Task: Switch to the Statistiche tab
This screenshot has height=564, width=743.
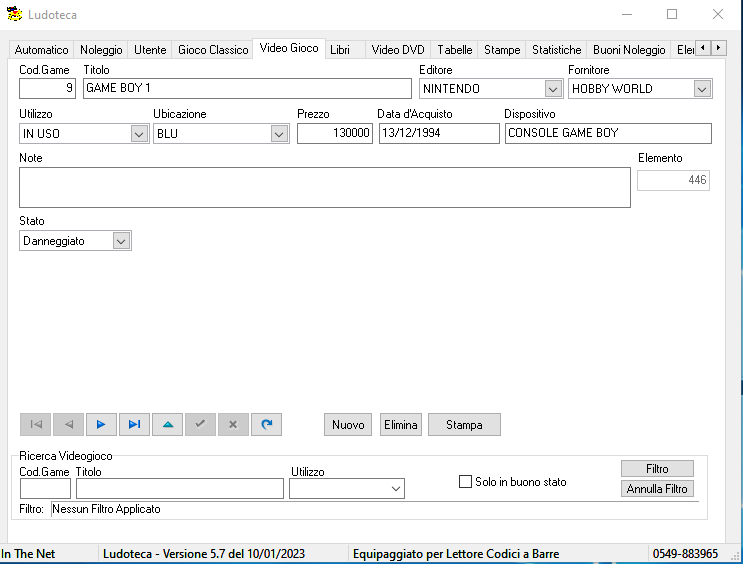Action: pos(556,50)
